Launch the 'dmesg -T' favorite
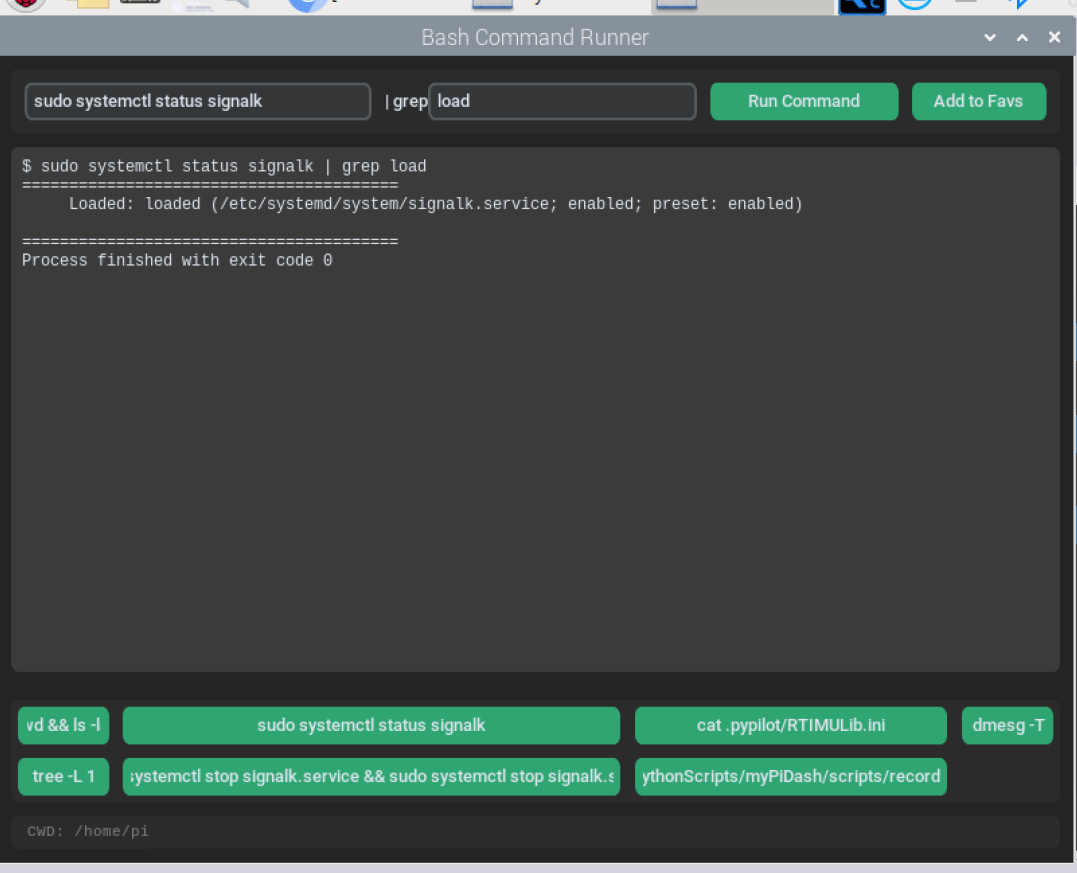 coord(1007,725)
